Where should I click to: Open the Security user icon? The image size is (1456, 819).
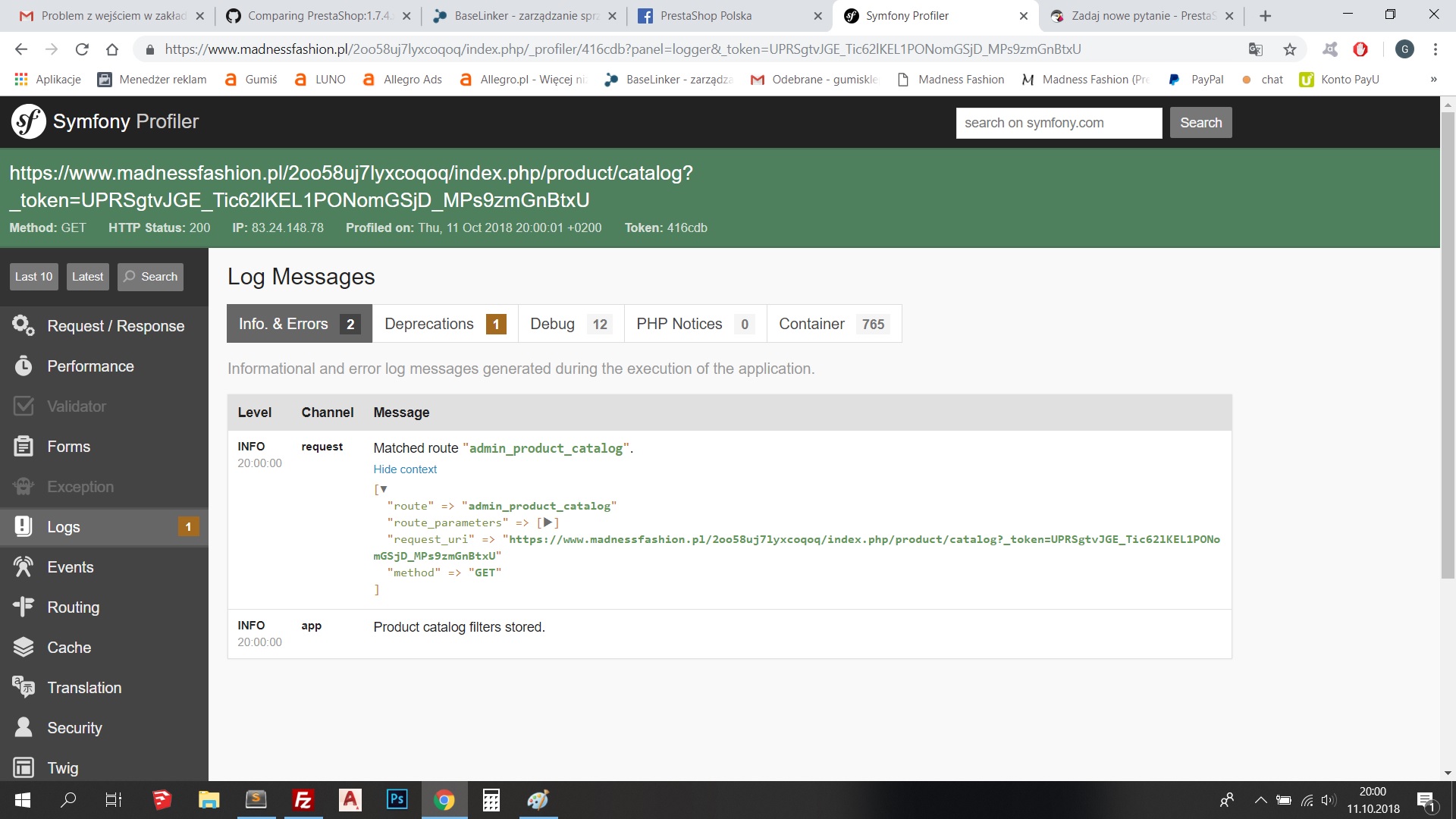pyautogui.click(x=24, y=727)
